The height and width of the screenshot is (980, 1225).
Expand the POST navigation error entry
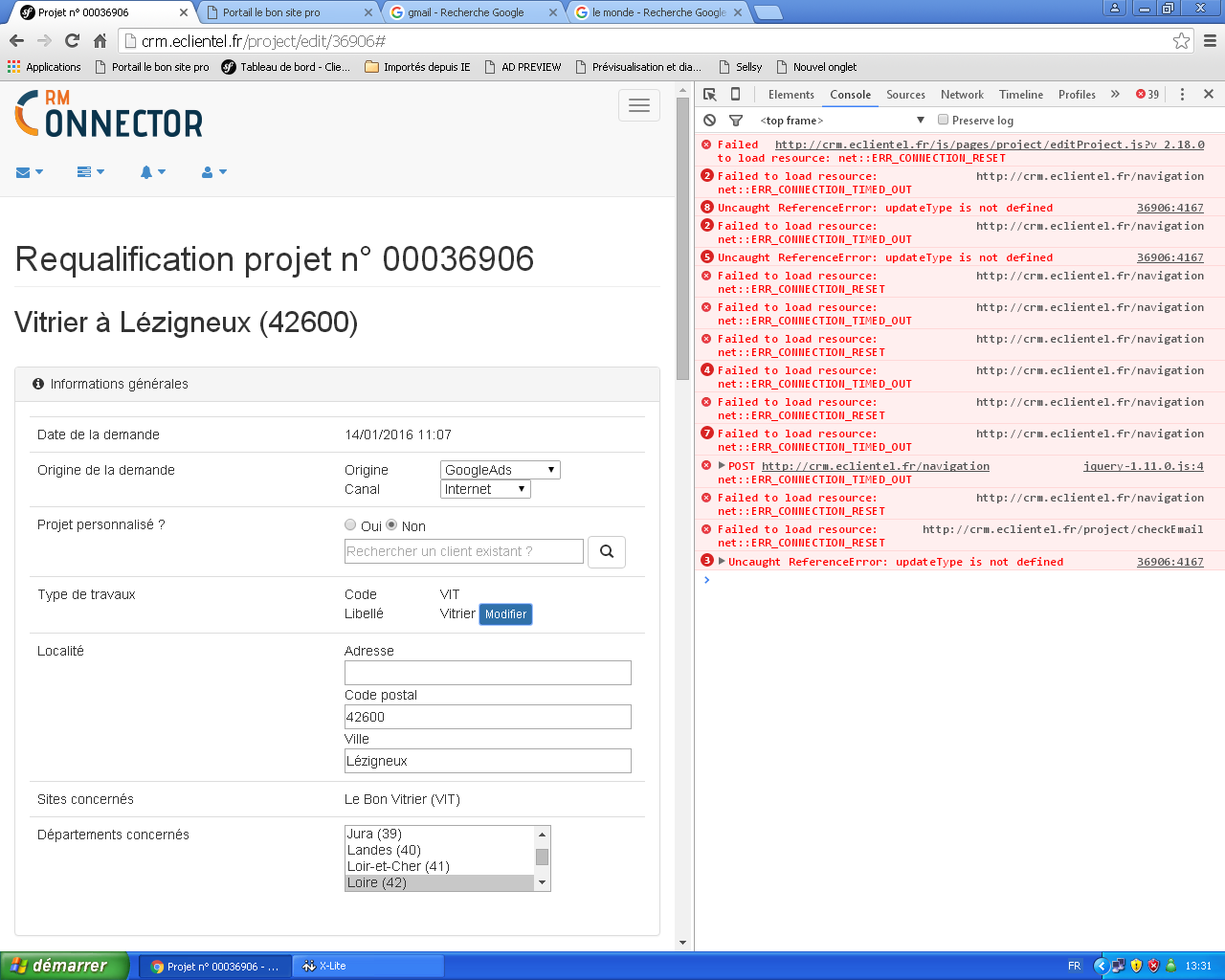click(722, 466)
